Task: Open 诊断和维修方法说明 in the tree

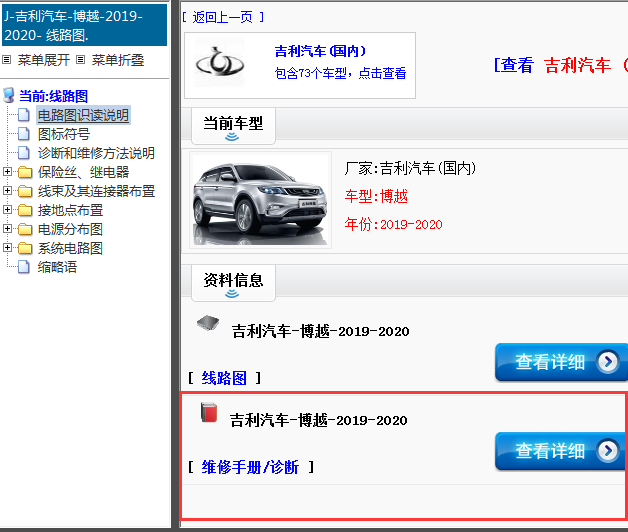Action: pyautogui.click(x=96, y=153)
